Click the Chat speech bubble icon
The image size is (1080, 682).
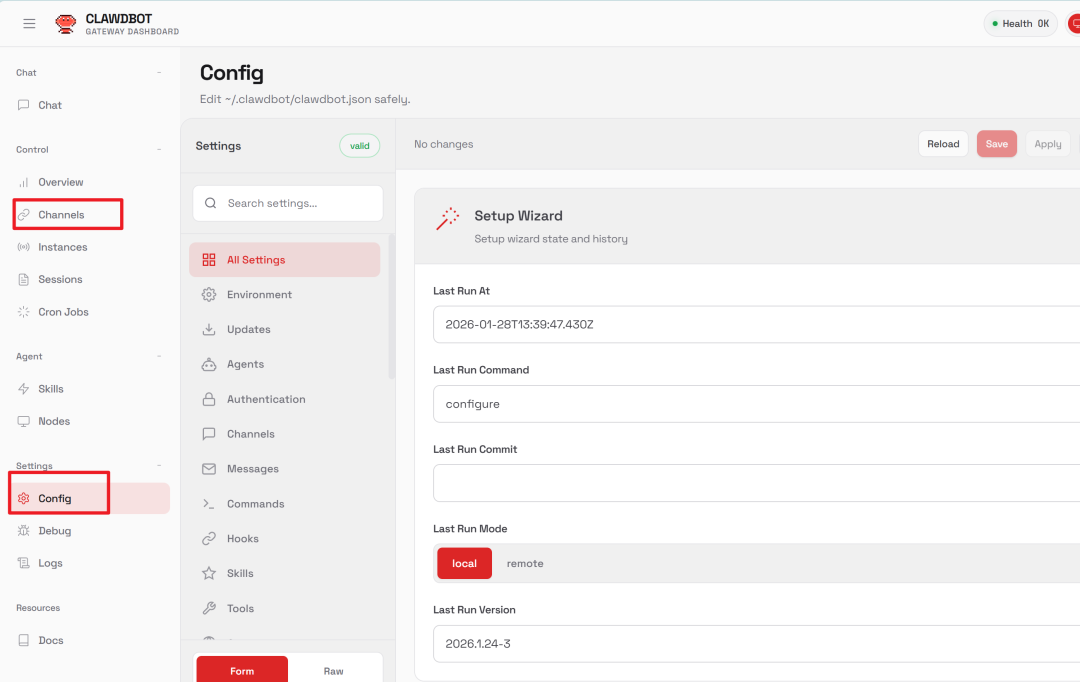pos(23,105)
